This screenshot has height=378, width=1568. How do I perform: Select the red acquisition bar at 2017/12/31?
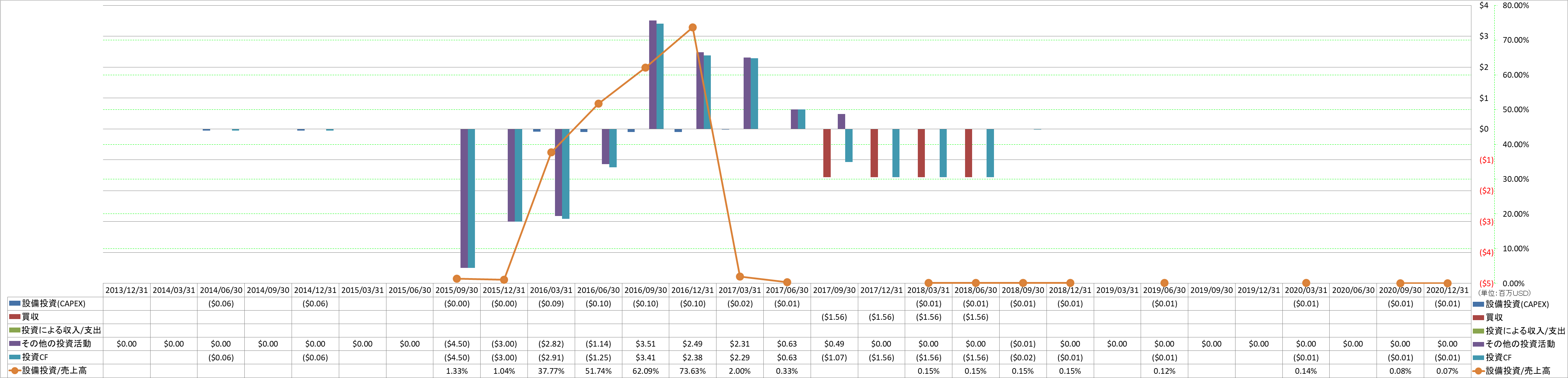coord(874,153)
